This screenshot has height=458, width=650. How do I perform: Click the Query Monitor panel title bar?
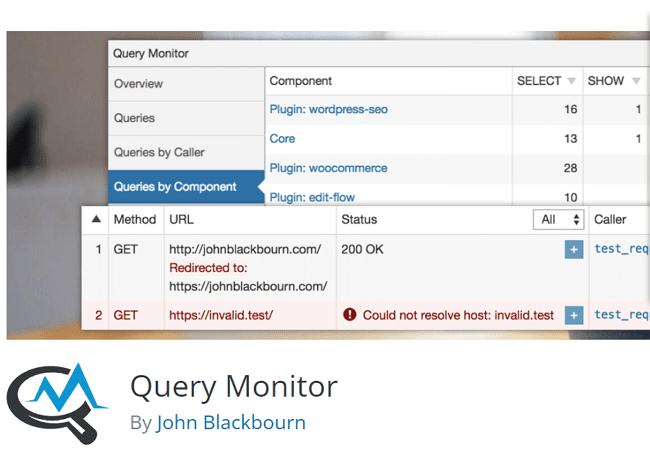point(379,53)
